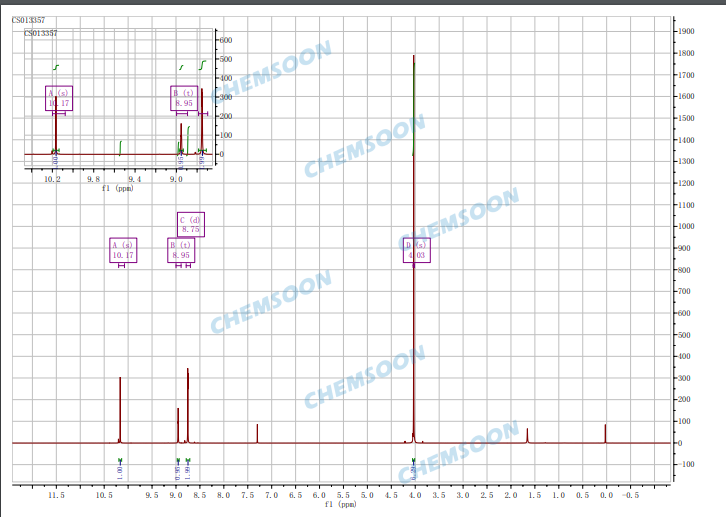Select inset B (t) 8.95 label box
726x517 pixels.
[183, 98]
